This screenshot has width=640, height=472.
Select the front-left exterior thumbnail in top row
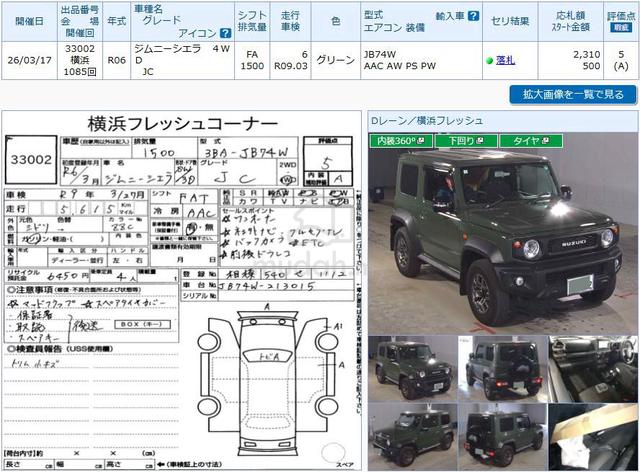[x=412, y=368]
